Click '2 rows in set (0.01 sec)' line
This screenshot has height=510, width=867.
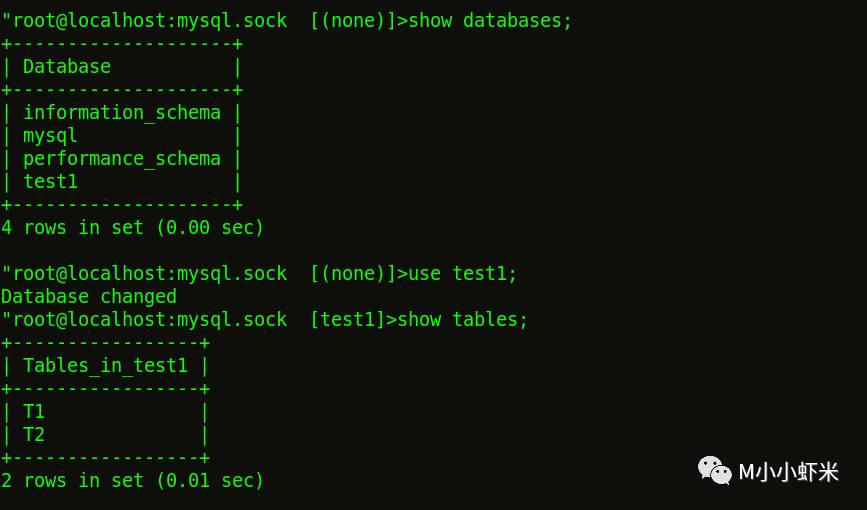tap(132, 480)
